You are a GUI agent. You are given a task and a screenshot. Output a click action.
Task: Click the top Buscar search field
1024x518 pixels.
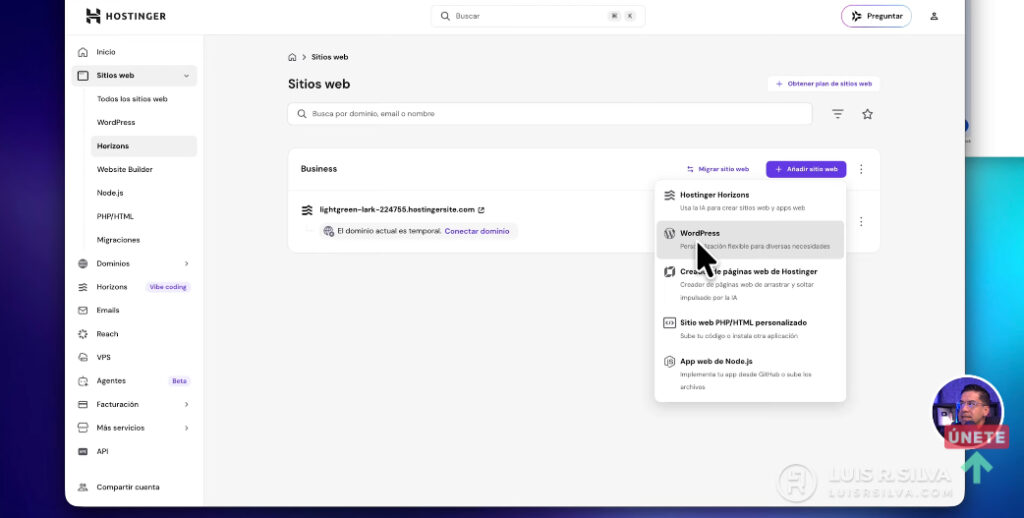tap(538, 16)
